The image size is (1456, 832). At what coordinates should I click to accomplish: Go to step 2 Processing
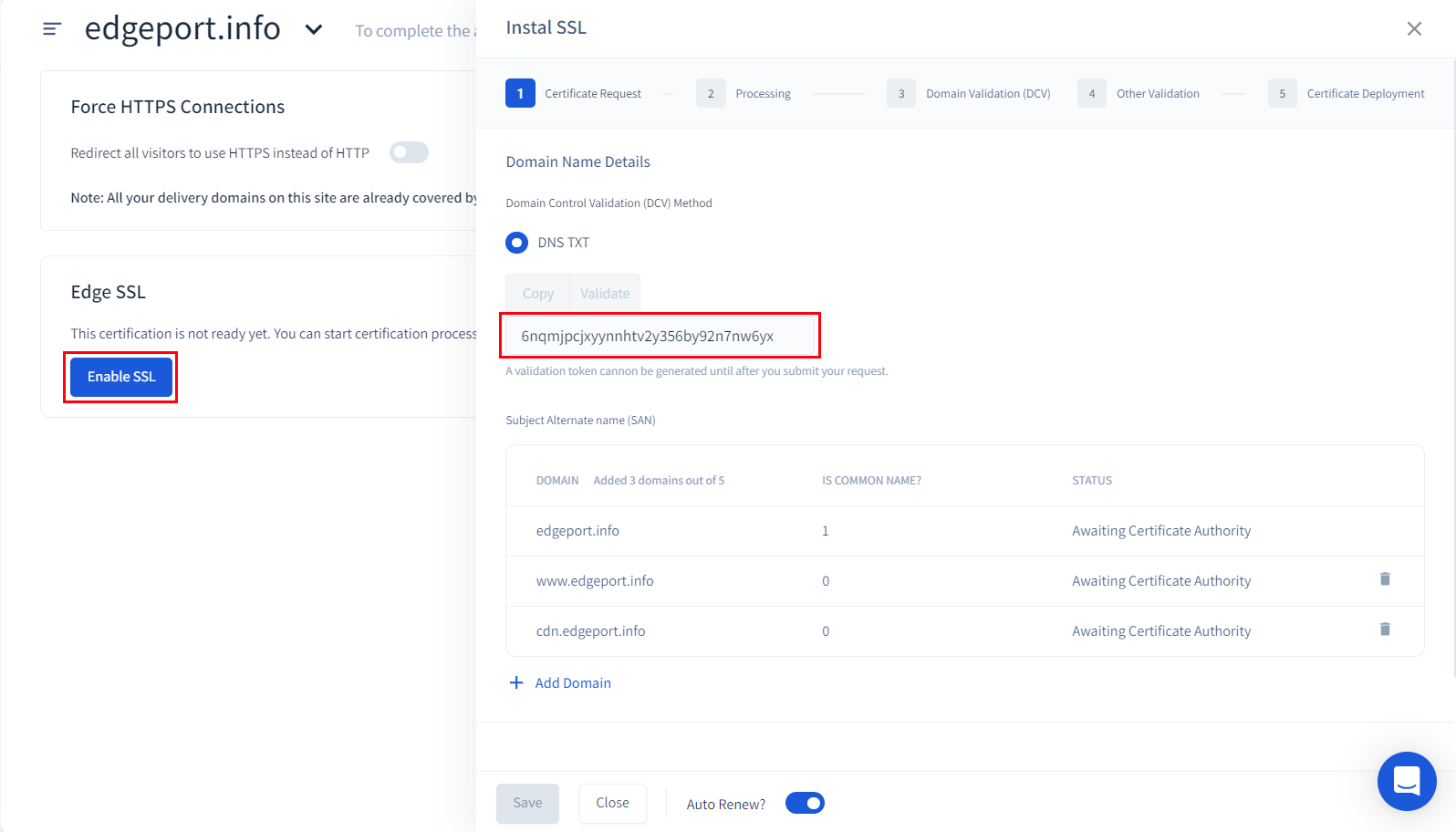click(x=711, y=93)
